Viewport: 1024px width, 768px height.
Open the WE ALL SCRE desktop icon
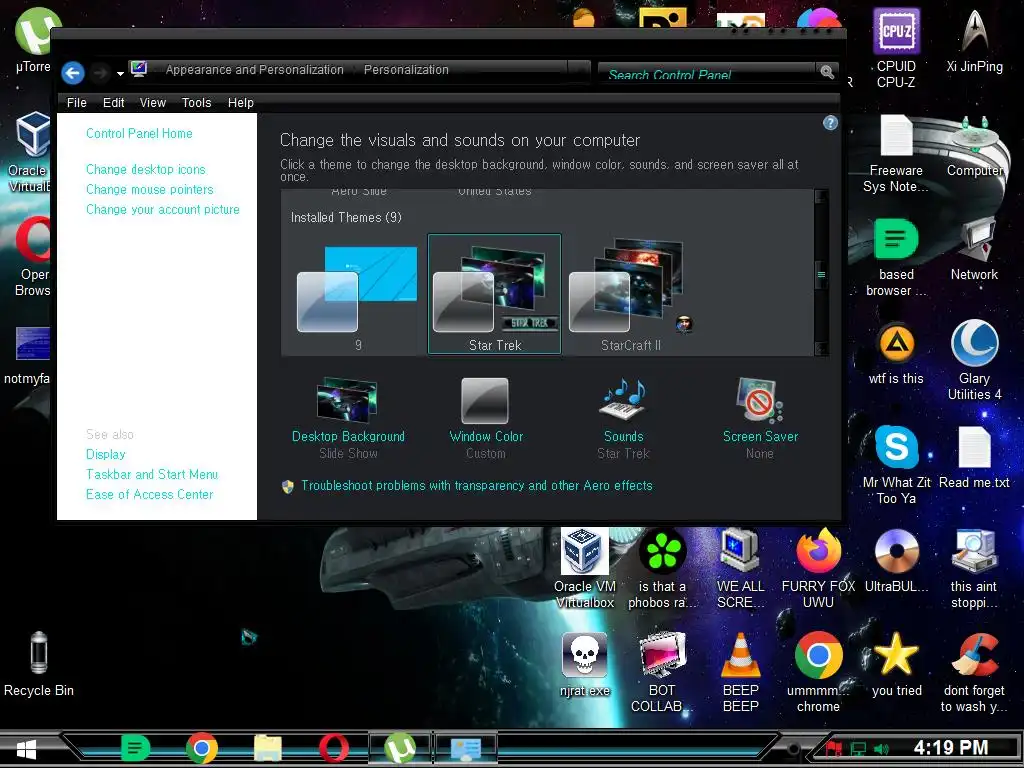pyautogui.click(x=740, y=569)
